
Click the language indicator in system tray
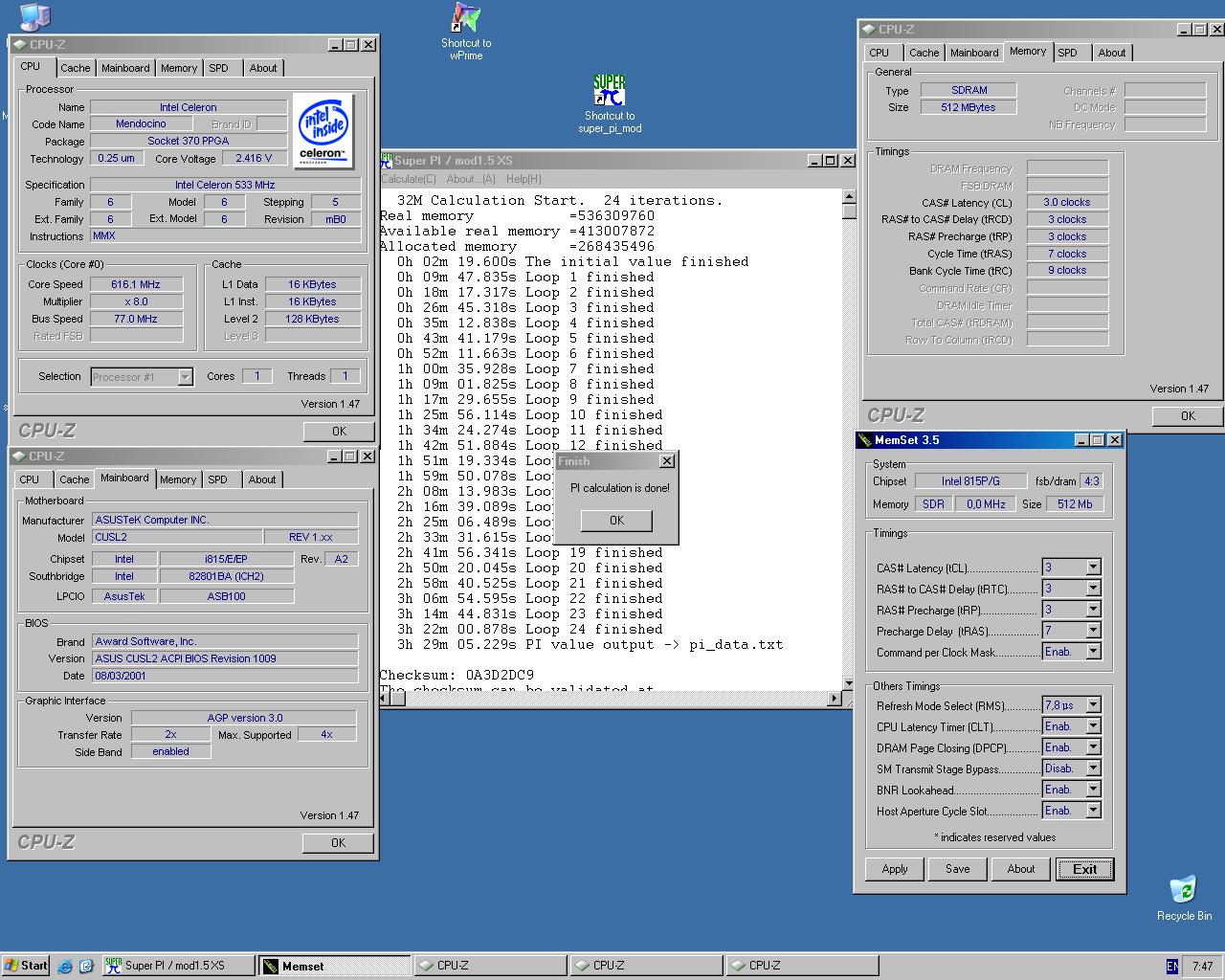tap(1172, 966)
